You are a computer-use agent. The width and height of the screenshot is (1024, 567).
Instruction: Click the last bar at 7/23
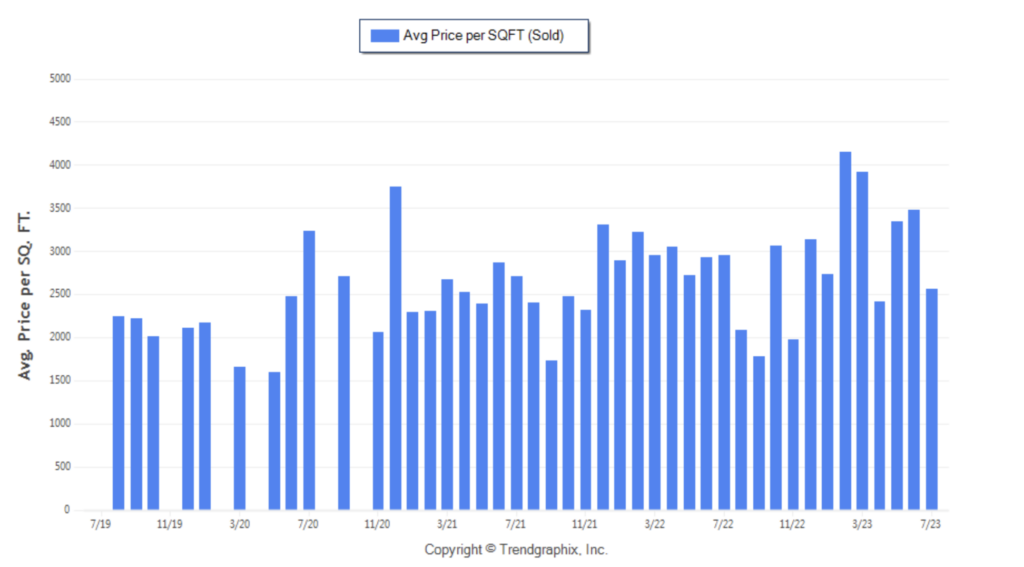932,399
